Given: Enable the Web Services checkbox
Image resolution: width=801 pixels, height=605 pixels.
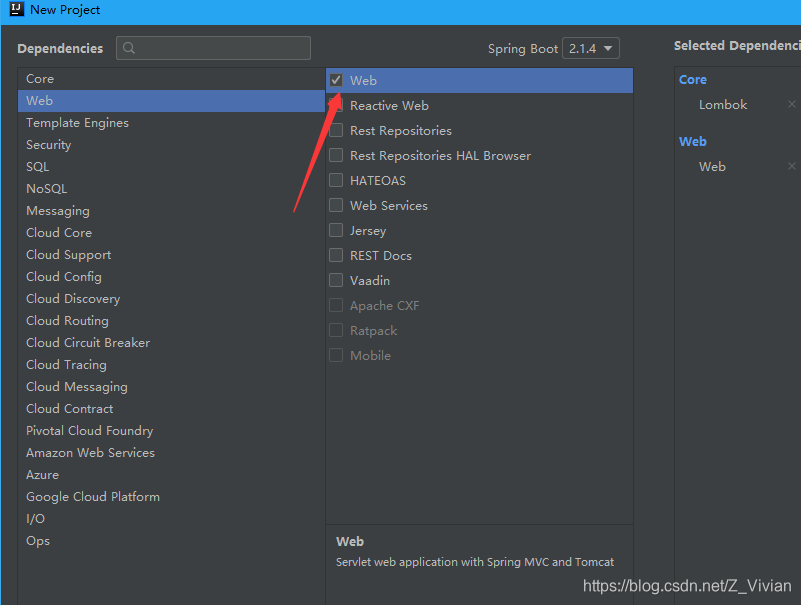Looking at the screenshot, I should pyautogui.click(x=336, y=205).
